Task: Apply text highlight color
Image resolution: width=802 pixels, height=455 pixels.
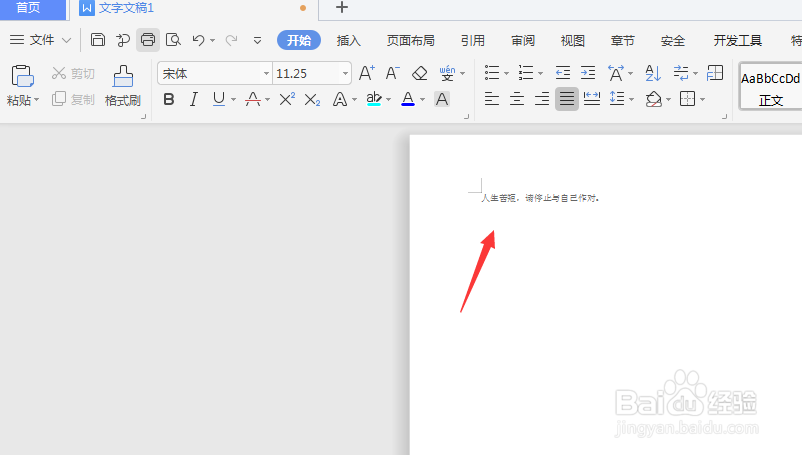Action: click(374, 99)
